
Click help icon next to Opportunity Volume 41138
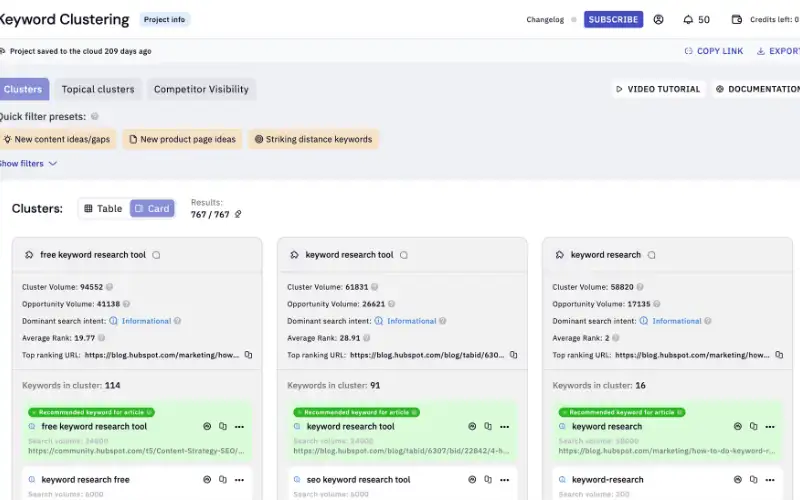tap(126, 304)
